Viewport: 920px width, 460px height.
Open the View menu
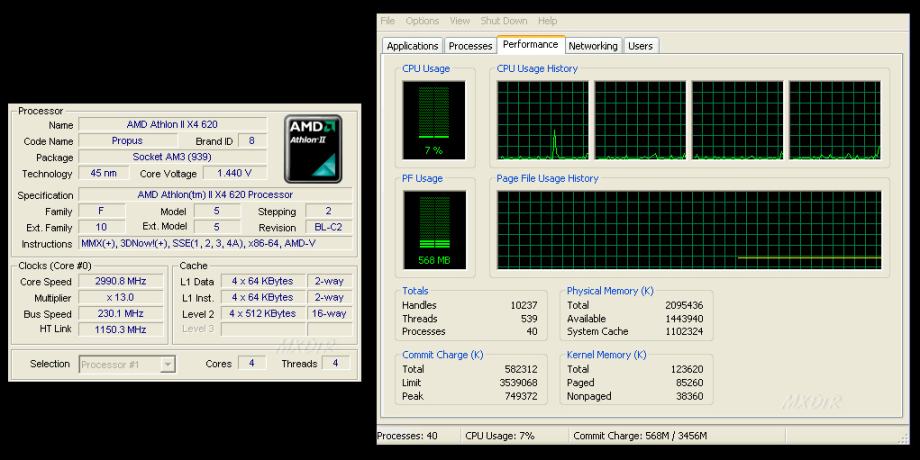click(460, 21)
